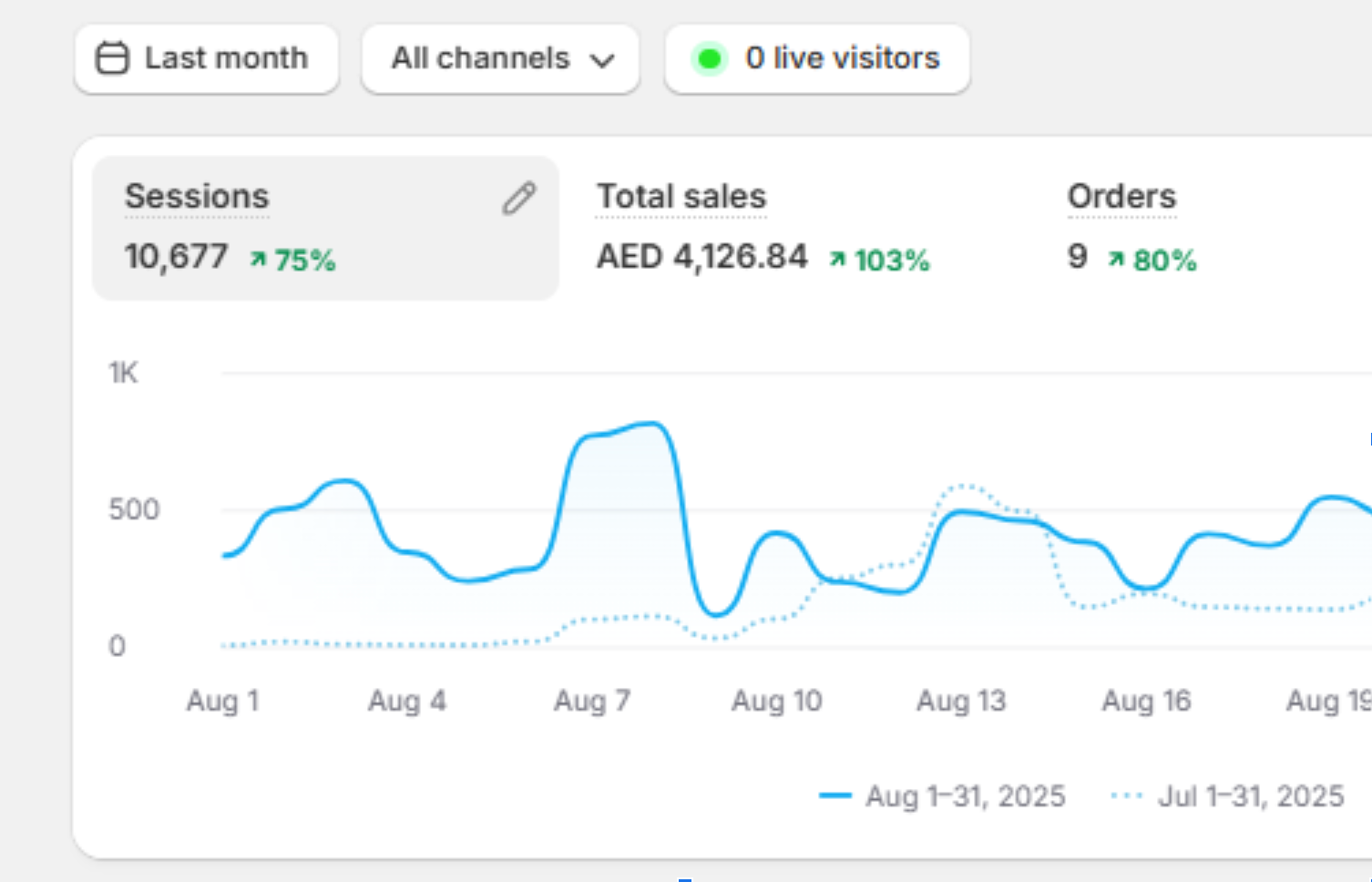Click the up arrow beside 103% sales change
This screenshot has height=882, width=1372.
(837, 261)
